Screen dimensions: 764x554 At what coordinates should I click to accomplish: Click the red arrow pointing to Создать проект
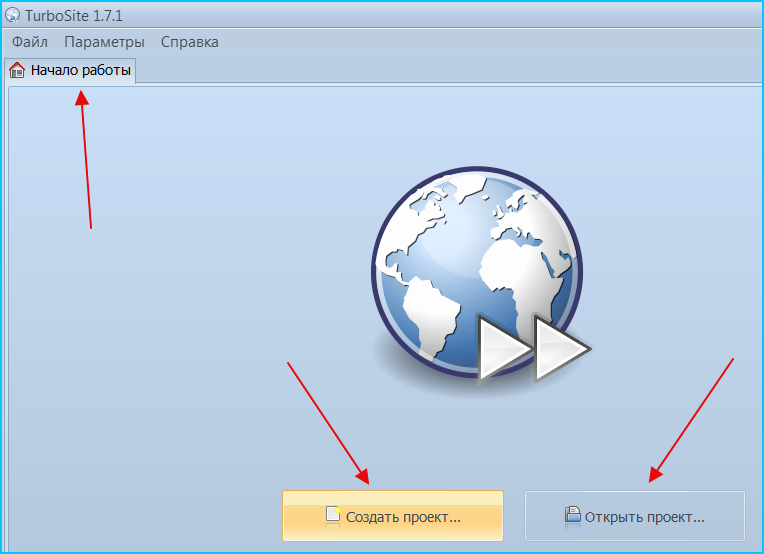tap(328, 423)
